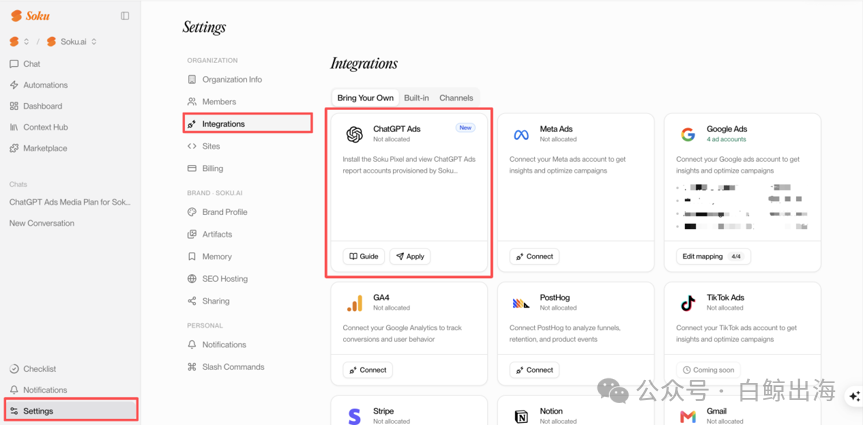Switch to Bring Your Own tab
863x425 pixels.
coord(365,98)
